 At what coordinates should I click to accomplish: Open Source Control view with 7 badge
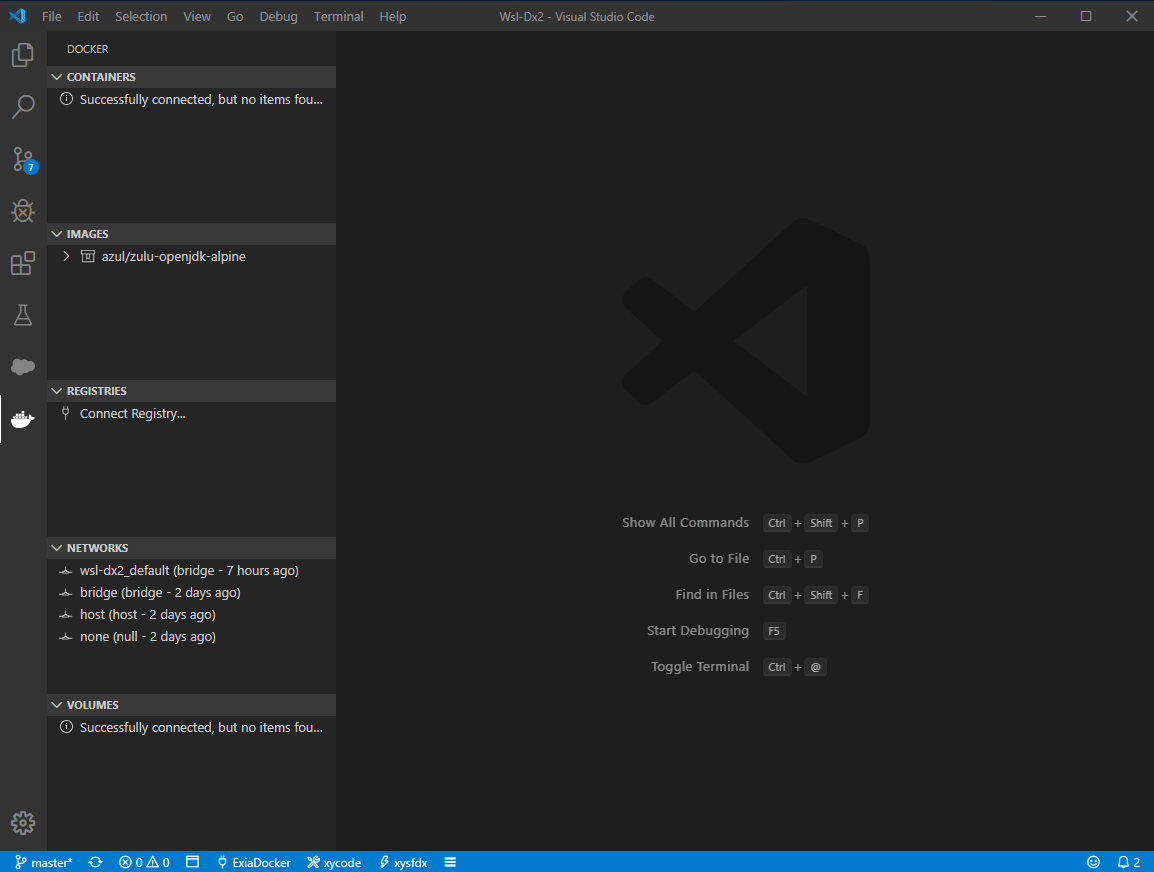pyautogui.click(x=23, y=160)
